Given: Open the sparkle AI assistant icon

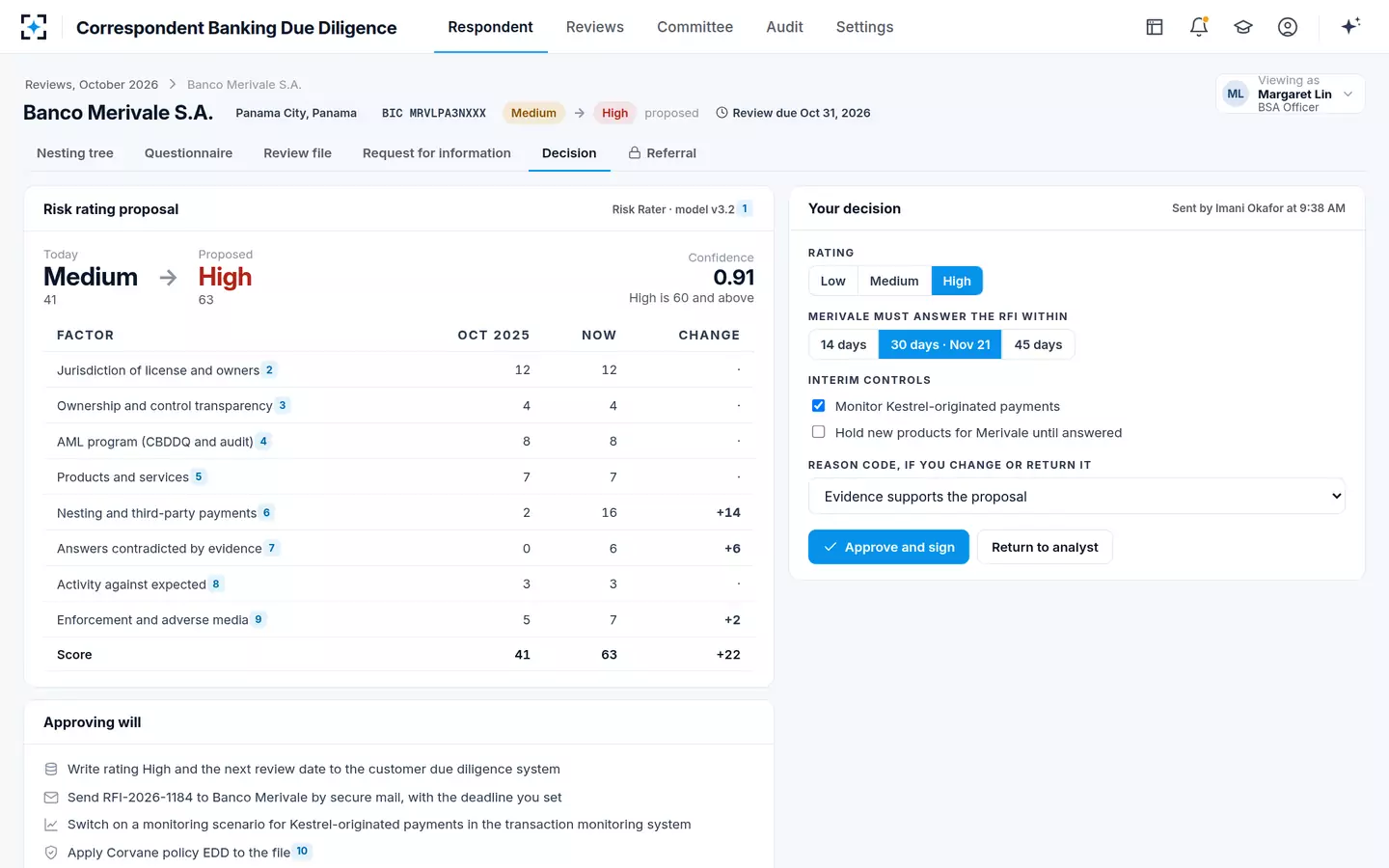Looking at the screenshot, I should (1350, 26).
